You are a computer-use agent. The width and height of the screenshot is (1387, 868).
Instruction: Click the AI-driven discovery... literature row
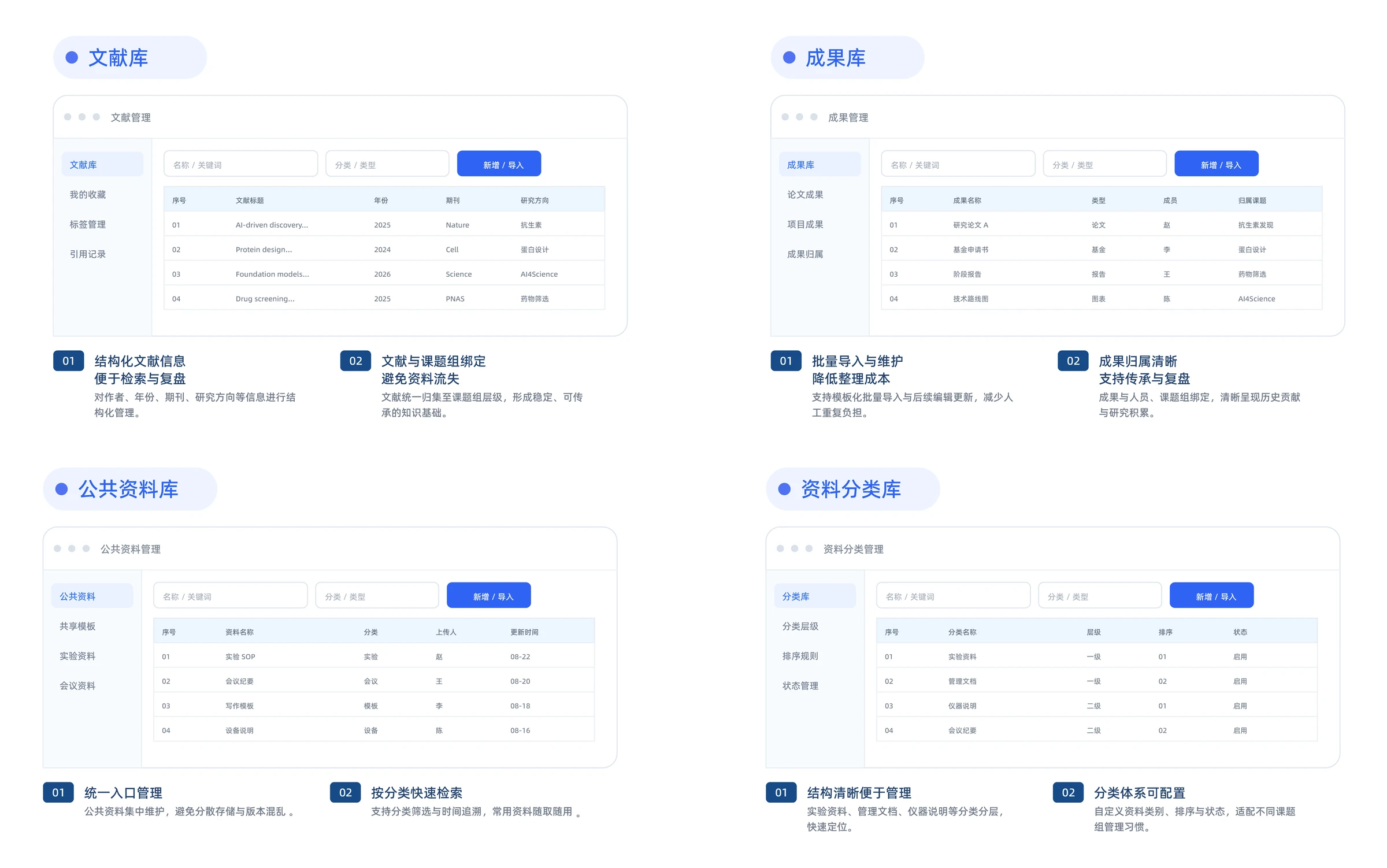384,224
